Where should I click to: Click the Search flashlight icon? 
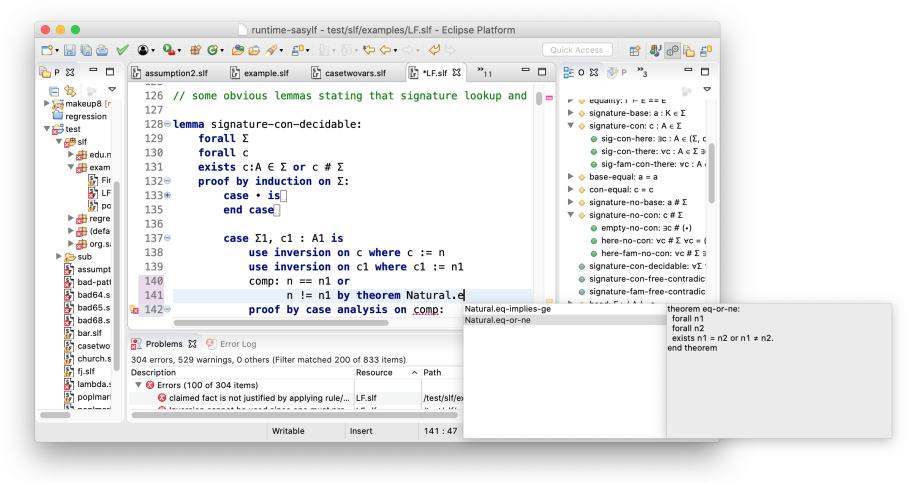point(271,50)
